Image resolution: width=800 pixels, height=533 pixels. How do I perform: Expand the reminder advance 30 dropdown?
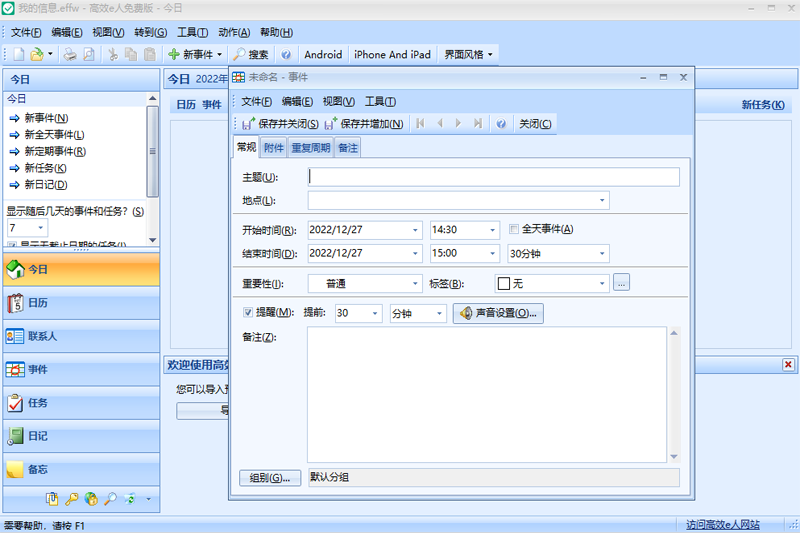point(375,313)
